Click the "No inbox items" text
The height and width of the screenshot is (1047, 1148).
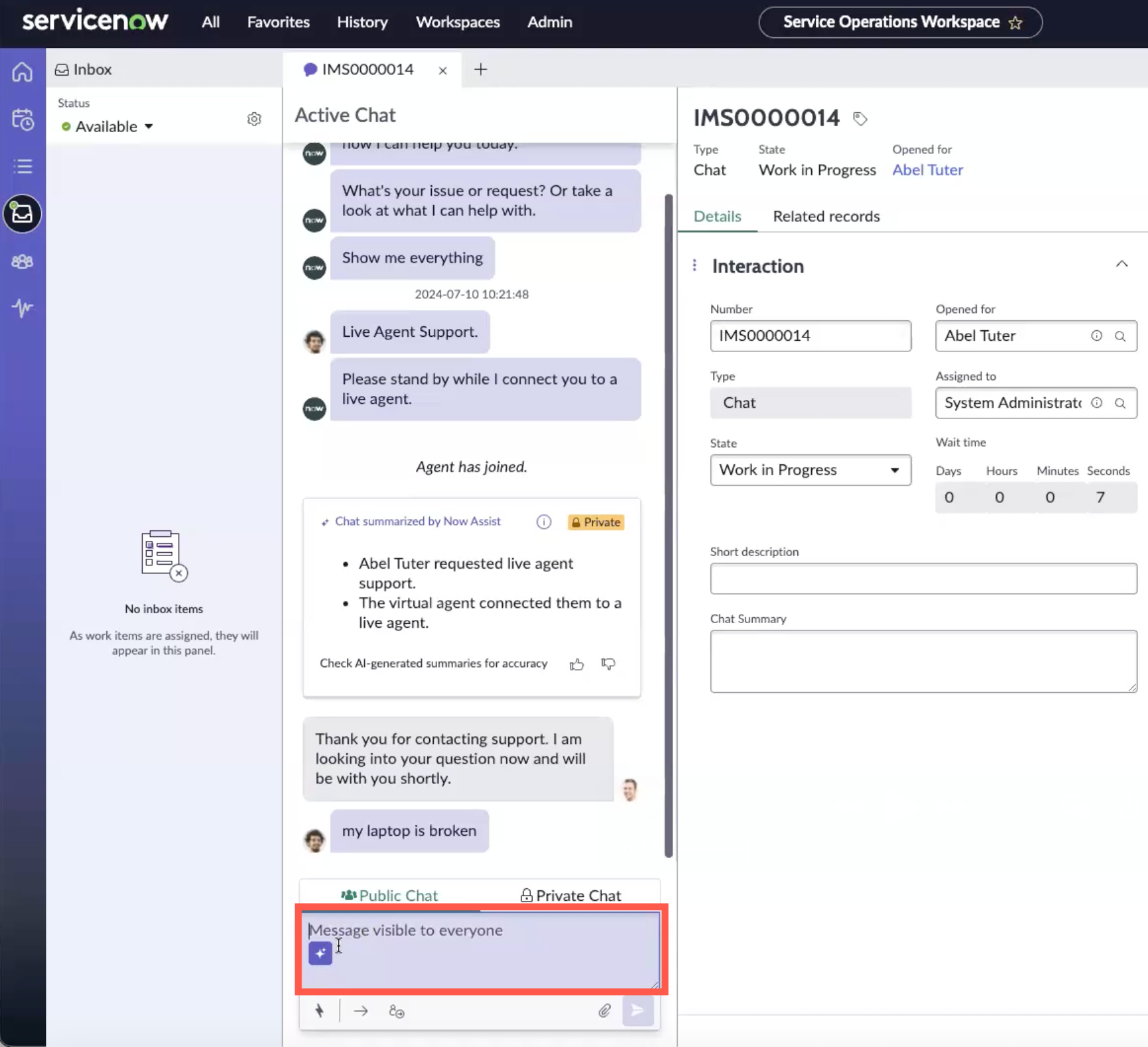click(164, 609)
